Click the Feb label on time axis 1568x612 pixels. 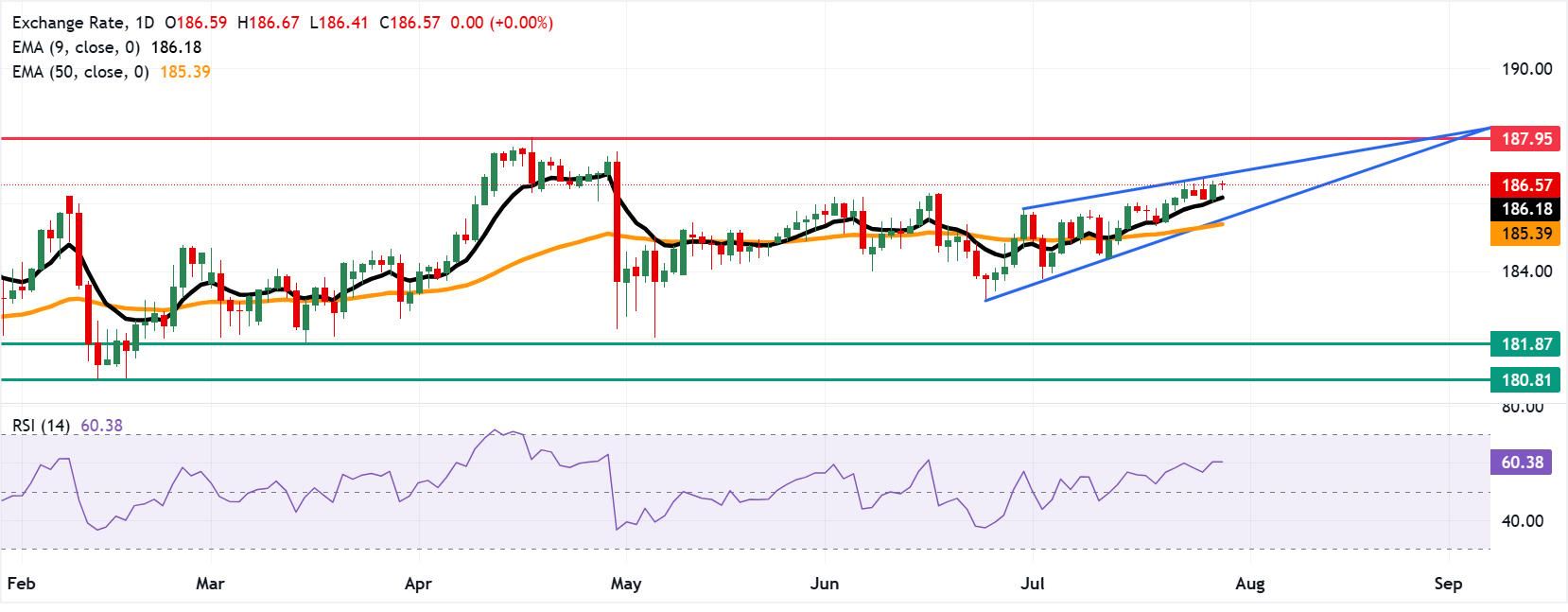21,584
